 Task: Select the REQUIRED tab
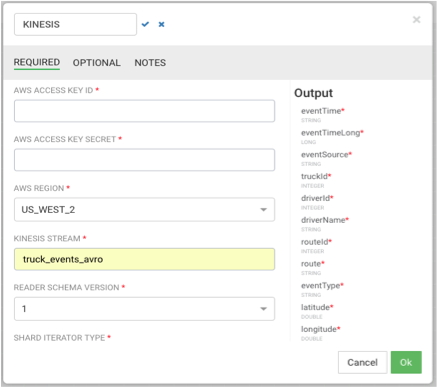(37, 63)
